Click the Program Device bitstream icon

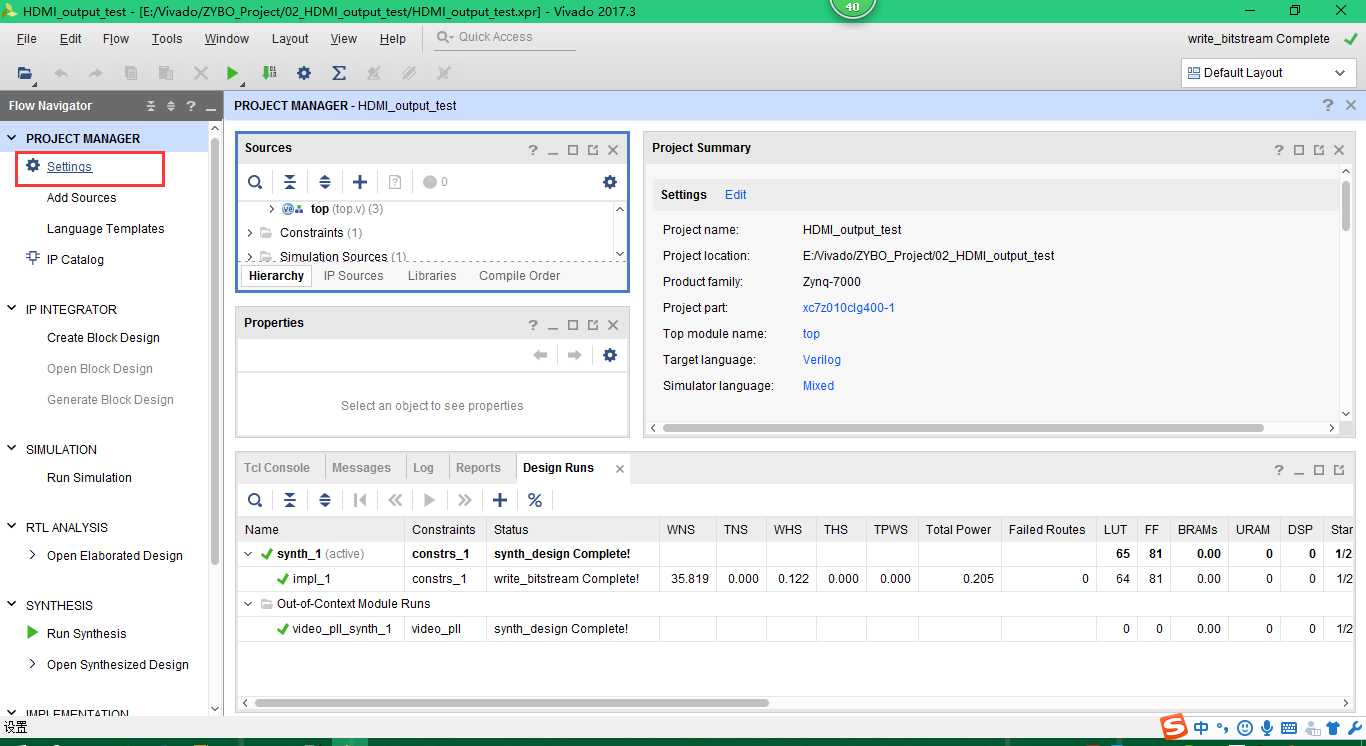pyautogui.click(x=269, y=73)
